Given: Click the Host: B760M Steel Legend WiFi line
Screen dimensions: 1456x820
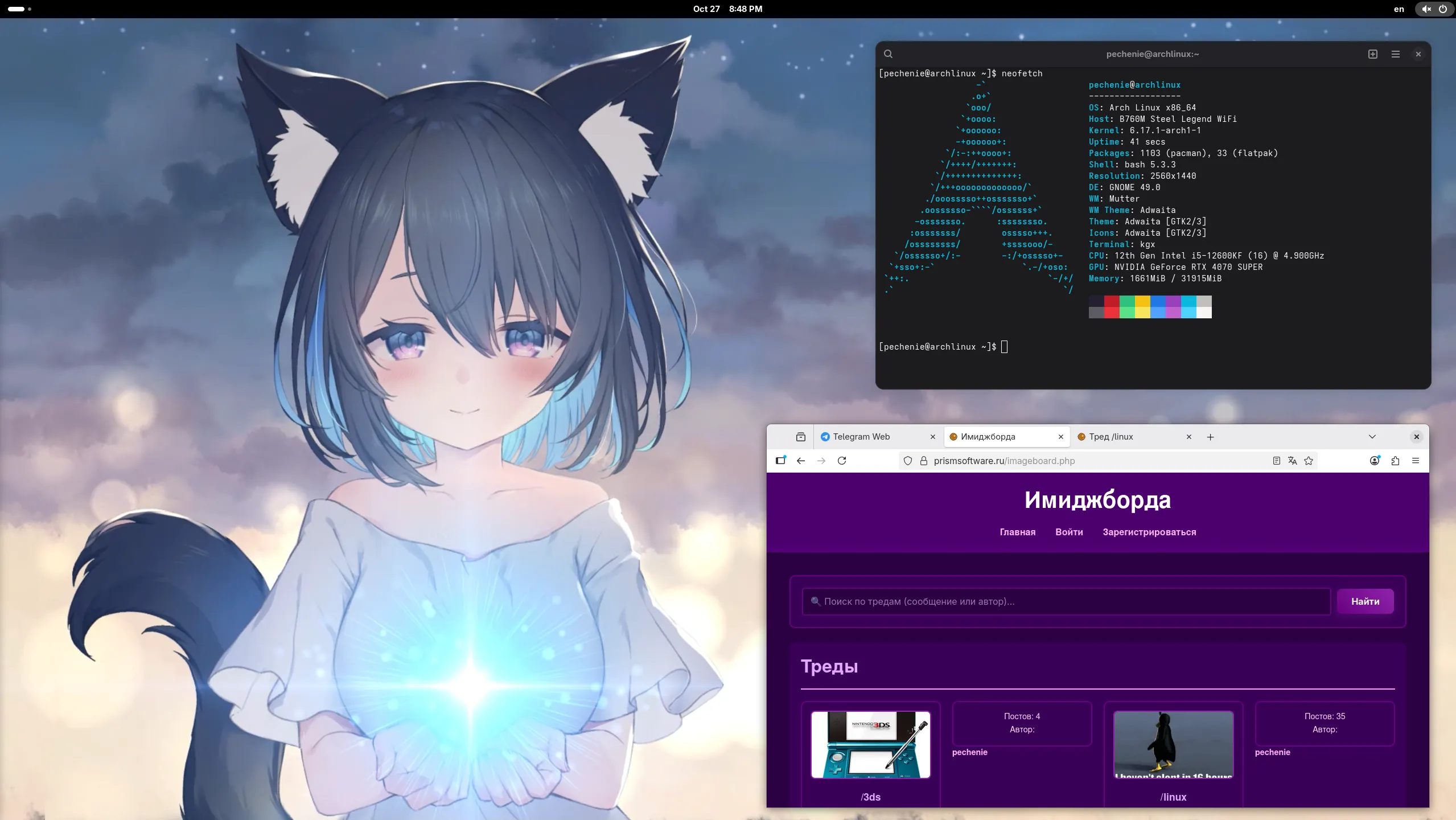Looking at the screenshot, I should (x=1163, y=119).
